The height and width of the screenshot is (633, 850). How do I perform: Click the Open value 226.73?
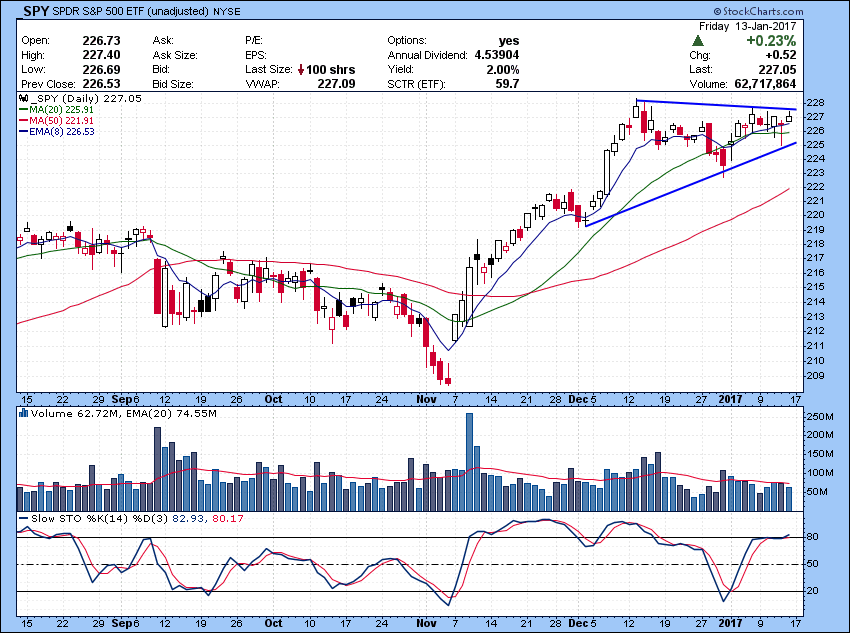pyautogui.click(x=101, y=41)
